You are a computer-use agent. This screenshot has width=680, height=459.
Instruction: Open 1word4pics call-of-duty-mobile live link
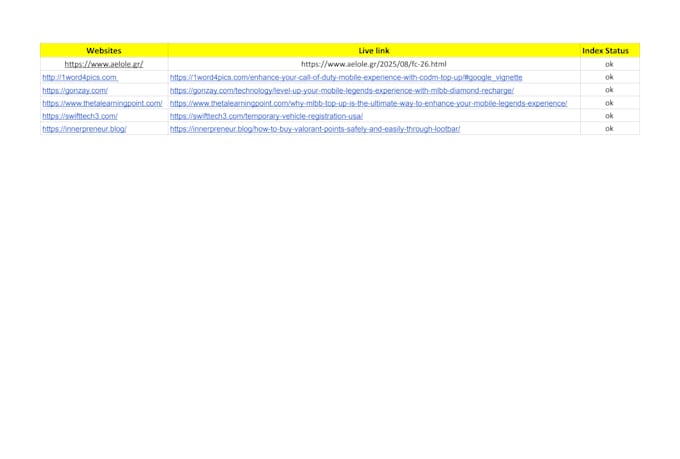click(346, 77)
